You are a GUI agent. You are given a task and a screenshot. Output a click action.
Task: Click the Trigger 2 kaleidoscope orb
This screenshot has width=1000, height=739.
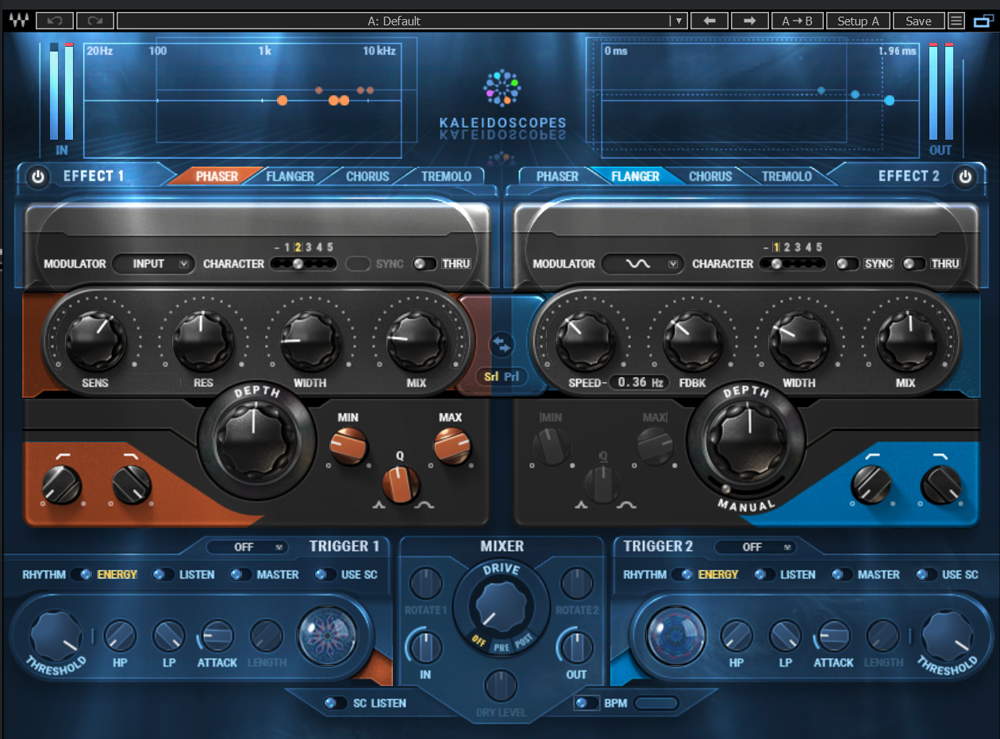[675, 635]
